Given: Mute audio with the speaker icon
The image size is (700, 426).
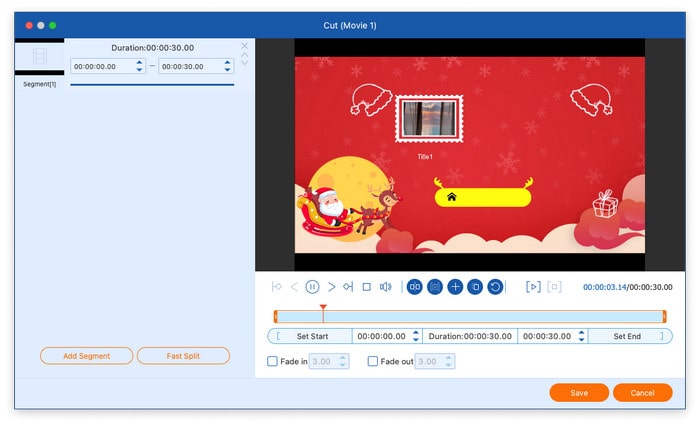Looking at the screenshot, I should [385, 287].
